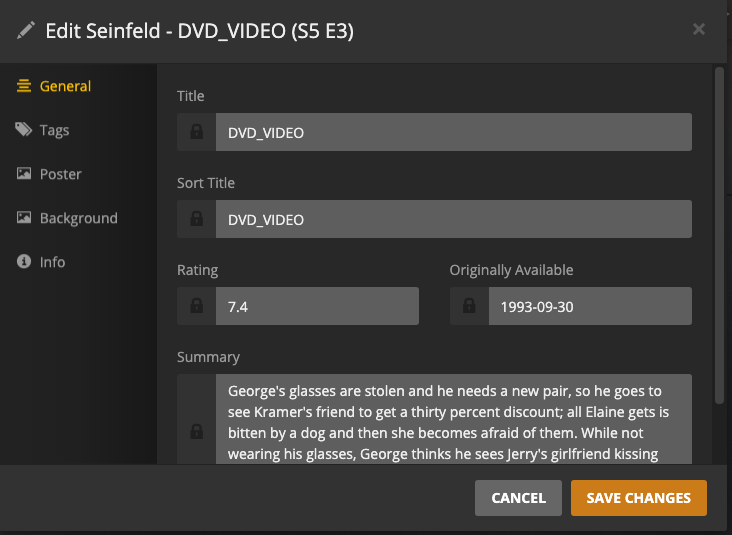732x535 pixels.
Task: Click the info circle icon
Action: tap(24, 261)
